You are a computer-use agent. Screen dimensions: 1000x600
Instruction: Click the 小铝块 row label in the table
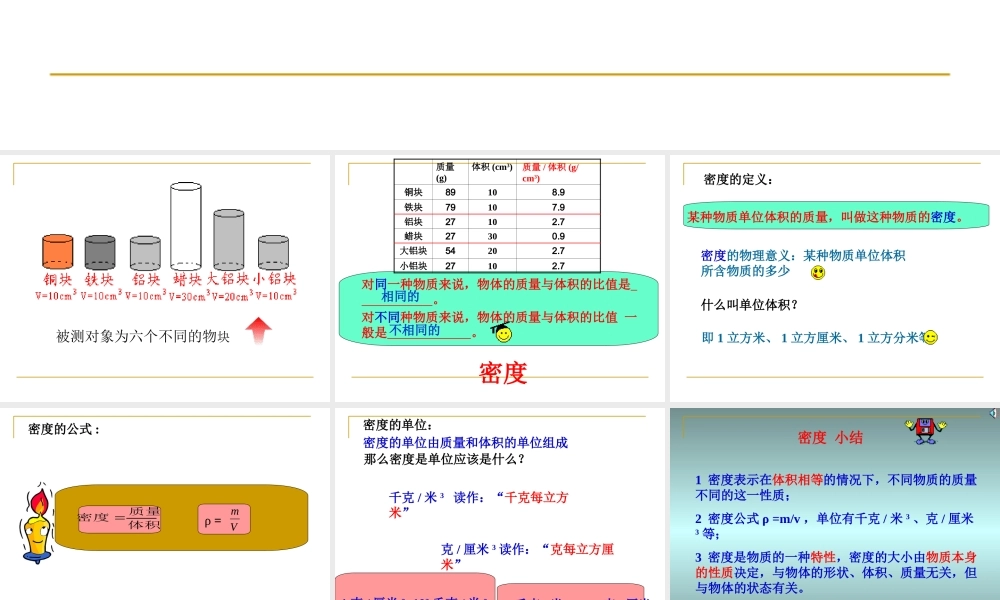coord(413,266)
